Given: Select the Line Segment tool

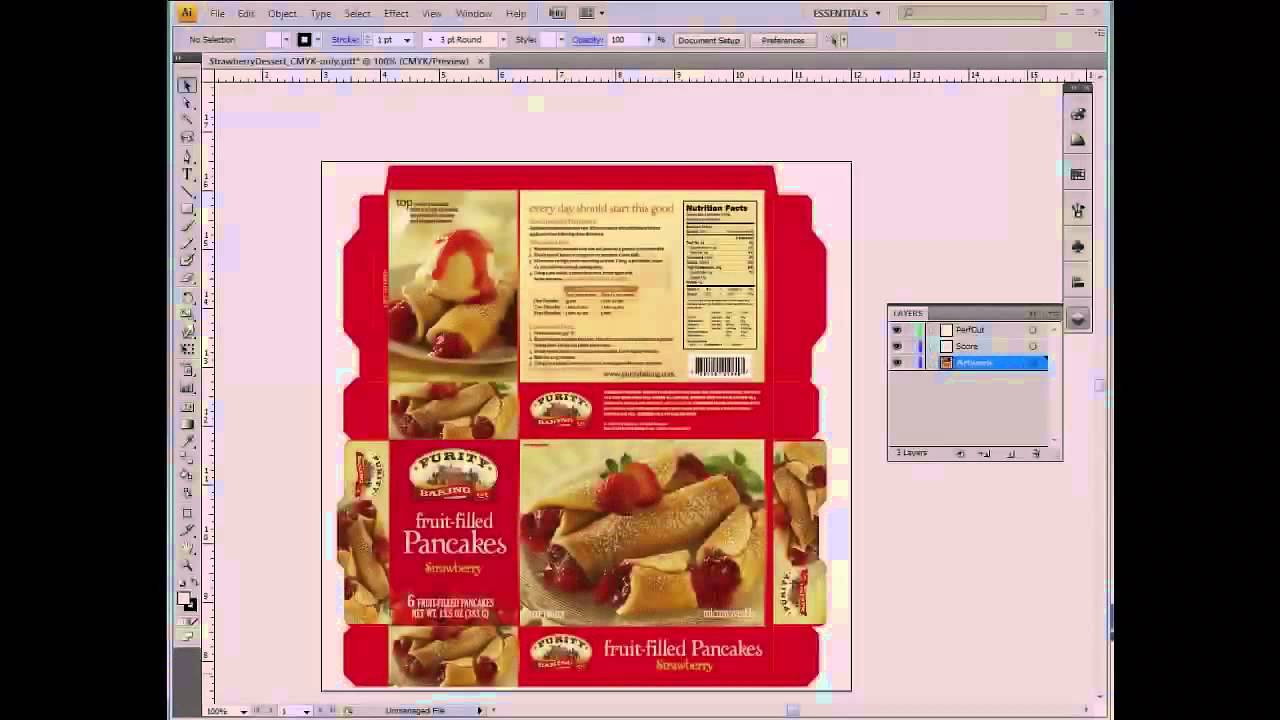Looking at the screenshot, I should [187, 191].
